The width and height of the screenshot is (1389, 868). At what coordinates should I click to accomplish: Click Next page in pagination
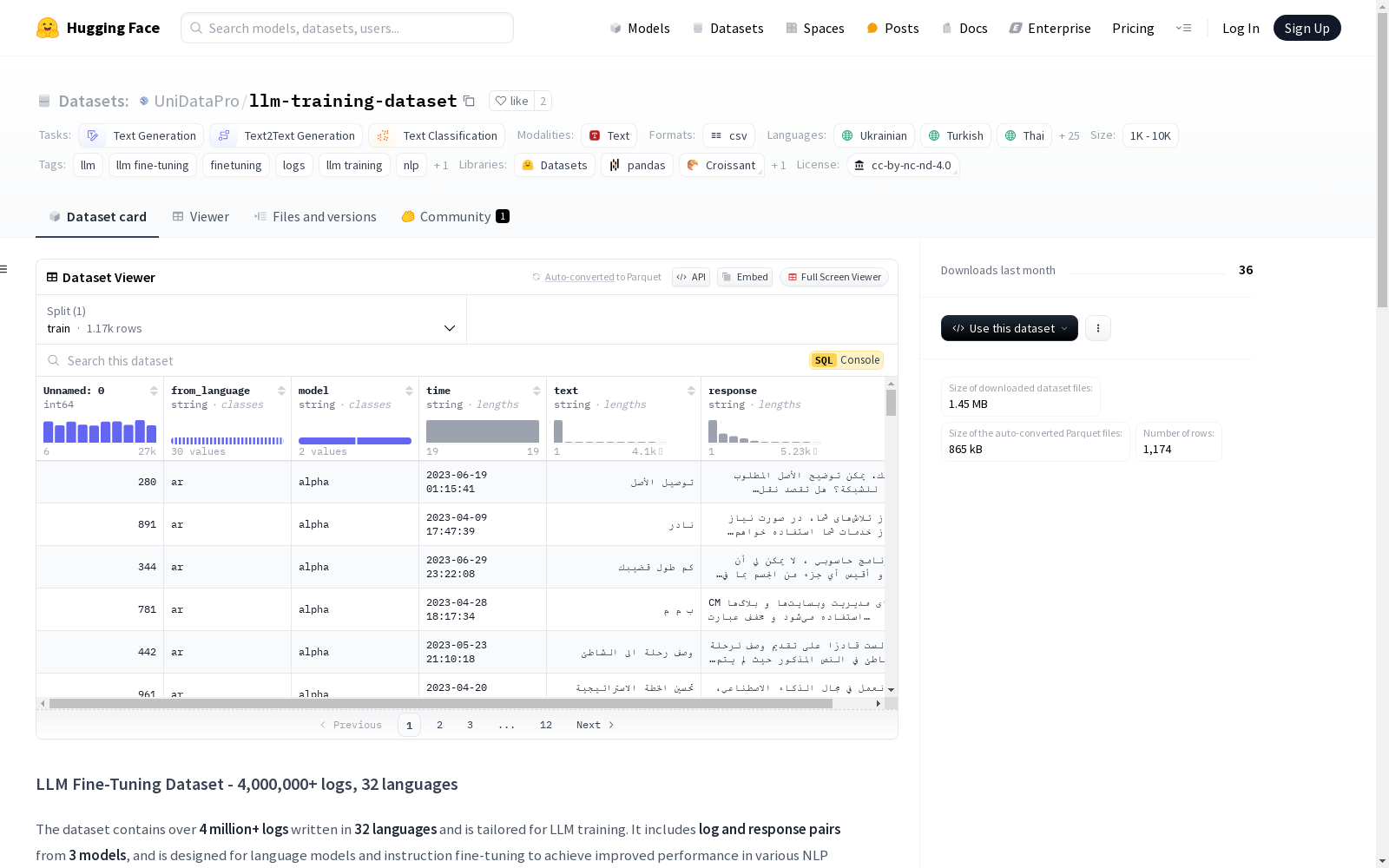(595, 725)
